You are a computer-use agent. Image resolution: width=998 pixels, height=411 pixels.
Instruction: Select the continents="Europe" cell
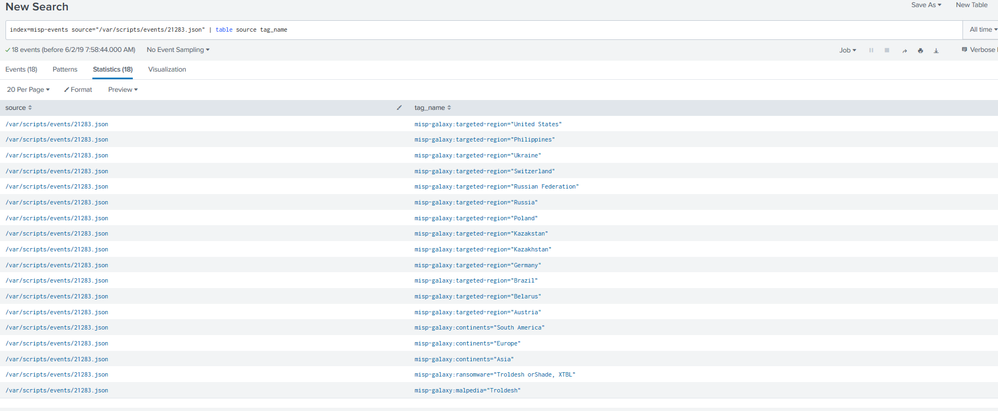[x=468, y=344]
